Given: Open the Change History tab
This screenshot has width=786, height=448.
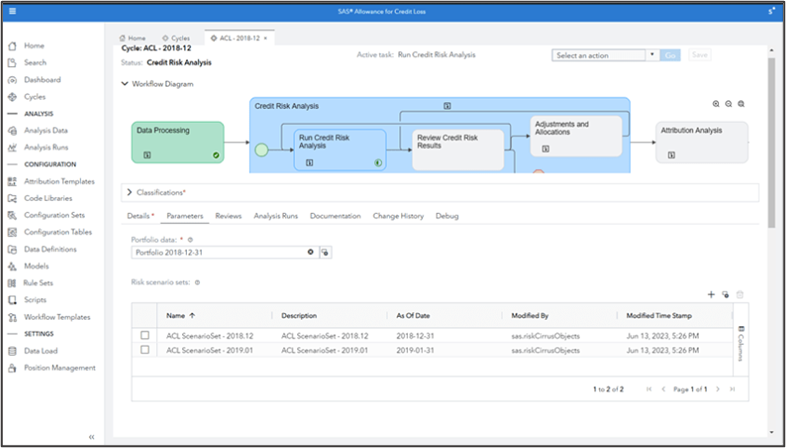Looking at the screenshot, I should pyautogui.click(x=398, y=216).
